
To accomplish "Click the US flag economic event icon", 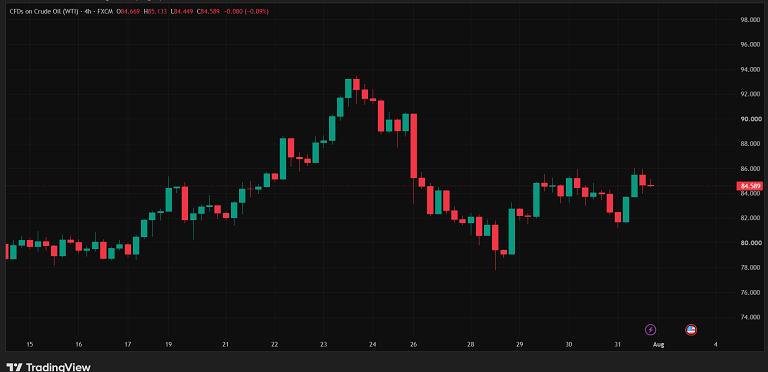I will (x=691, y=329).
